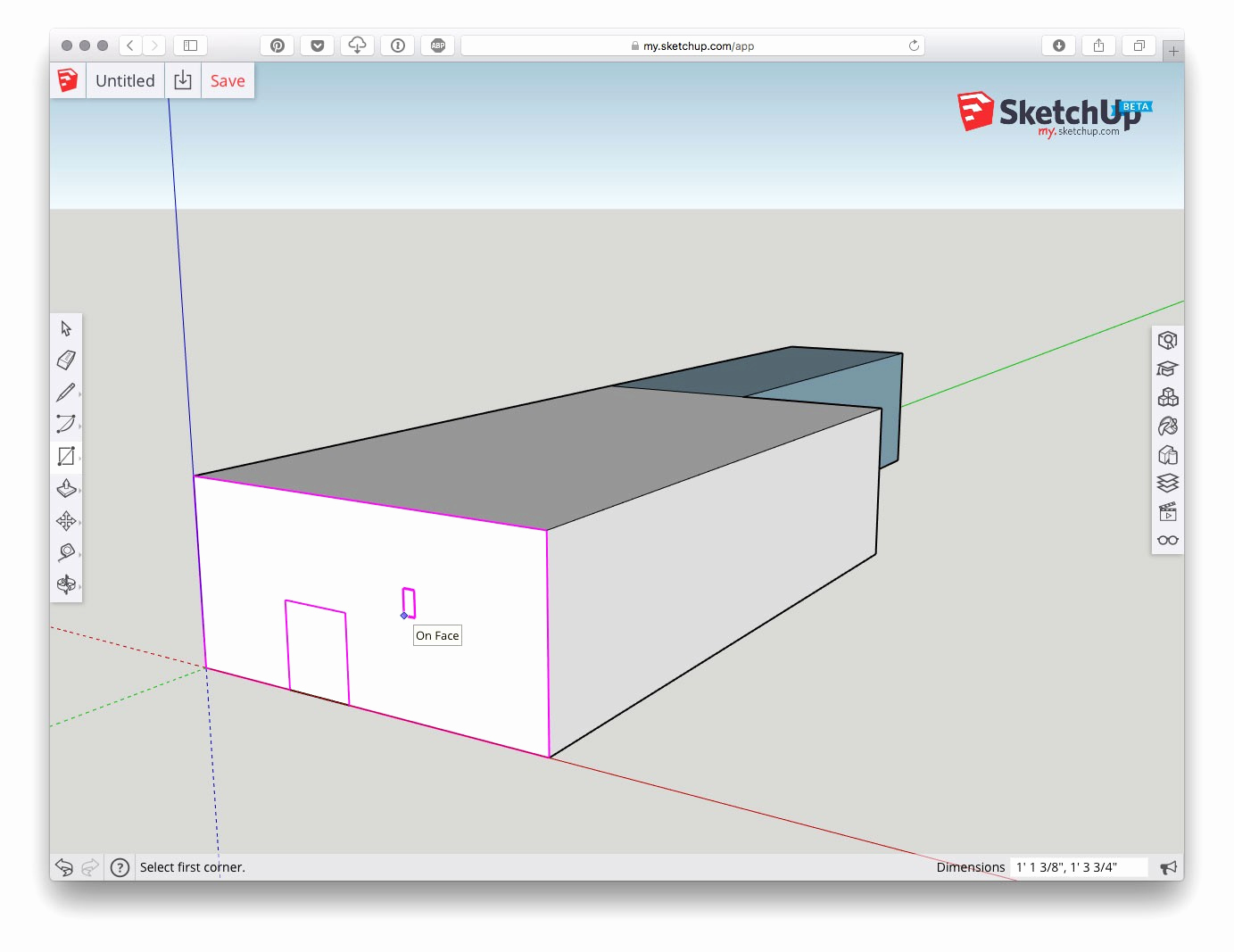Select the Tape Measure tool
The height and width of the screenshot is (952, 1234).
pyautogui.click(x=66, y=552)
